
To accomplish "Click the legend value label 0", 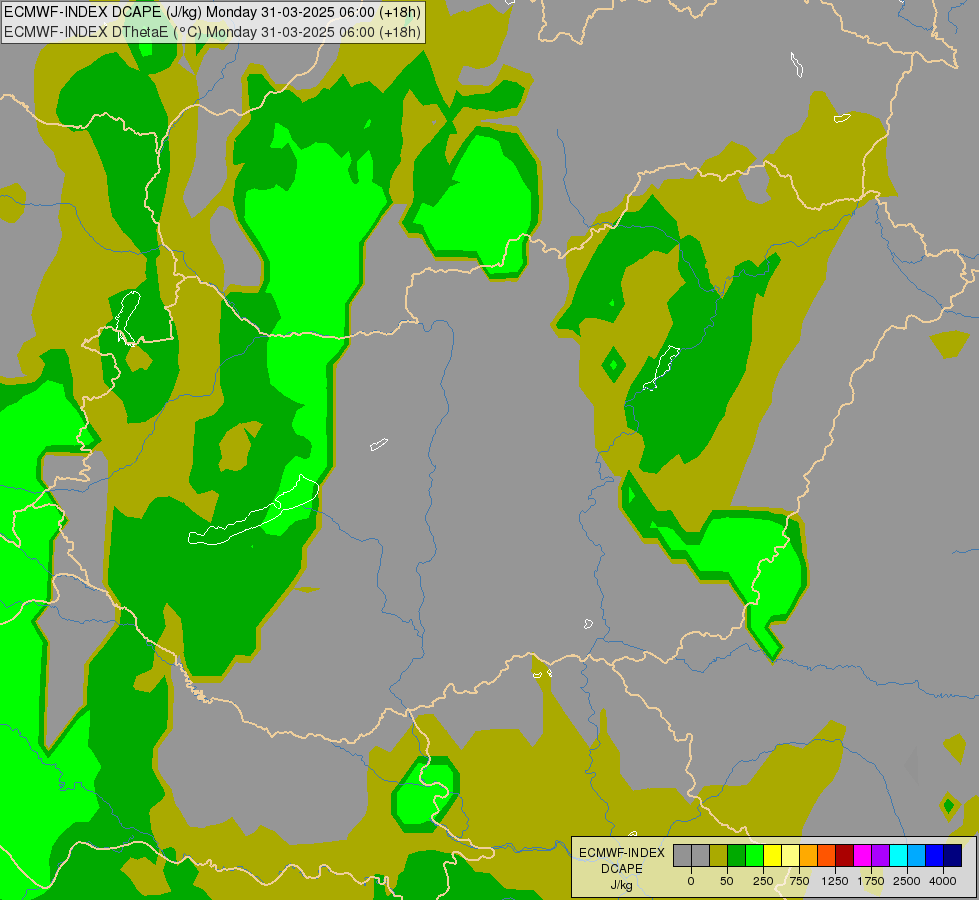I will (691, 881).
